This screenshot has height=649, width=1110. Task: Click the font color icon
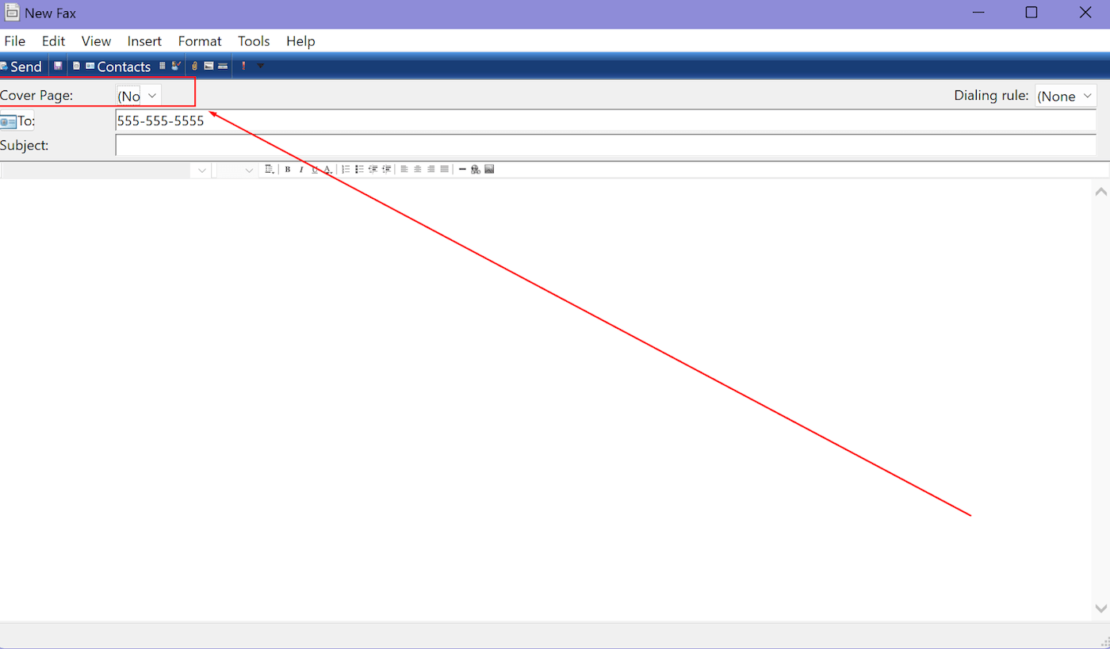tap(327, 170)
